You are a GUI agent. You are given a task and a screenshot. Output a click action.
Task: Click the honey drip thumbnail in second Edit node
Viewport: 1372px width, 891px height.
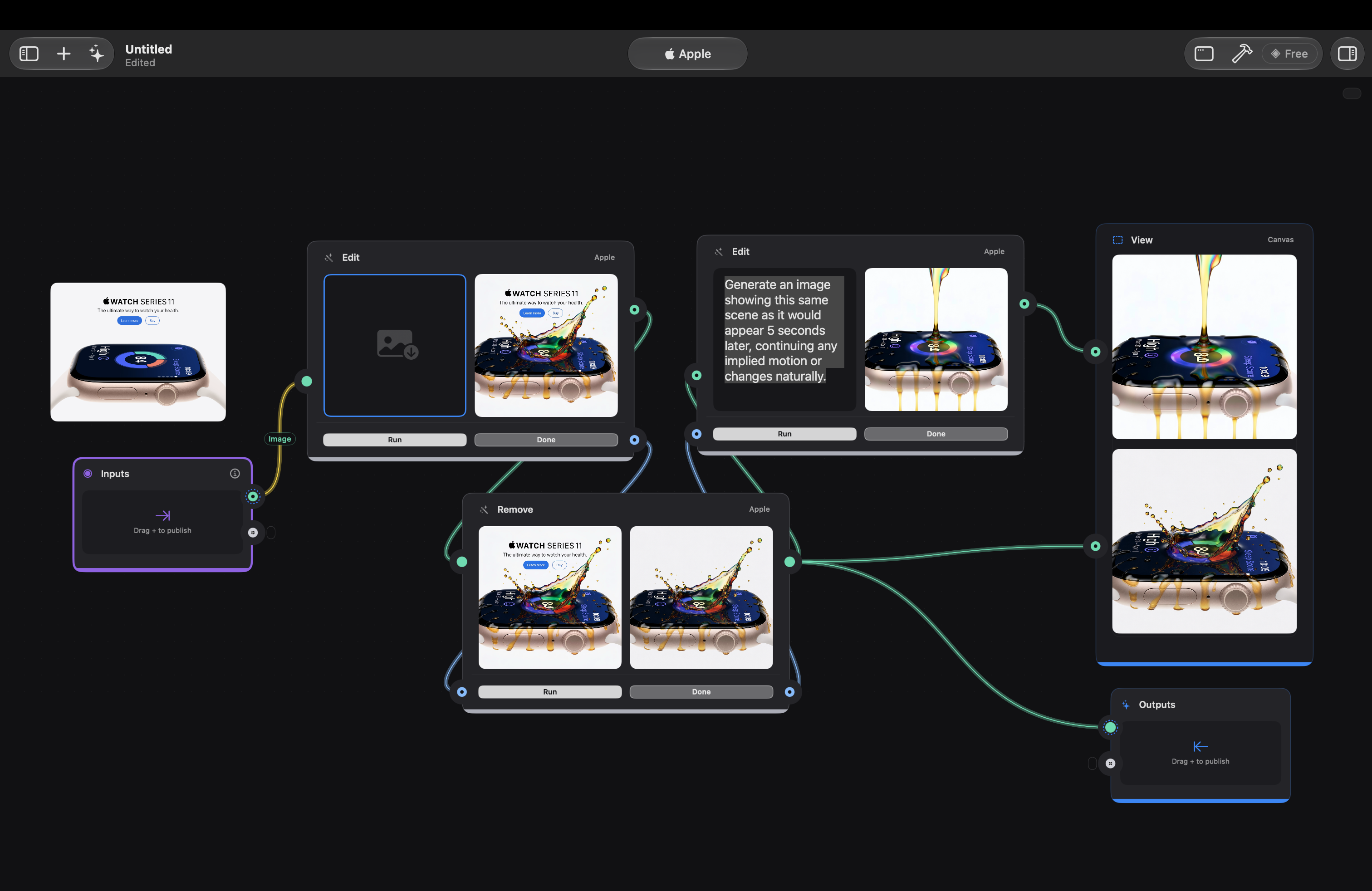coord(936,339)
